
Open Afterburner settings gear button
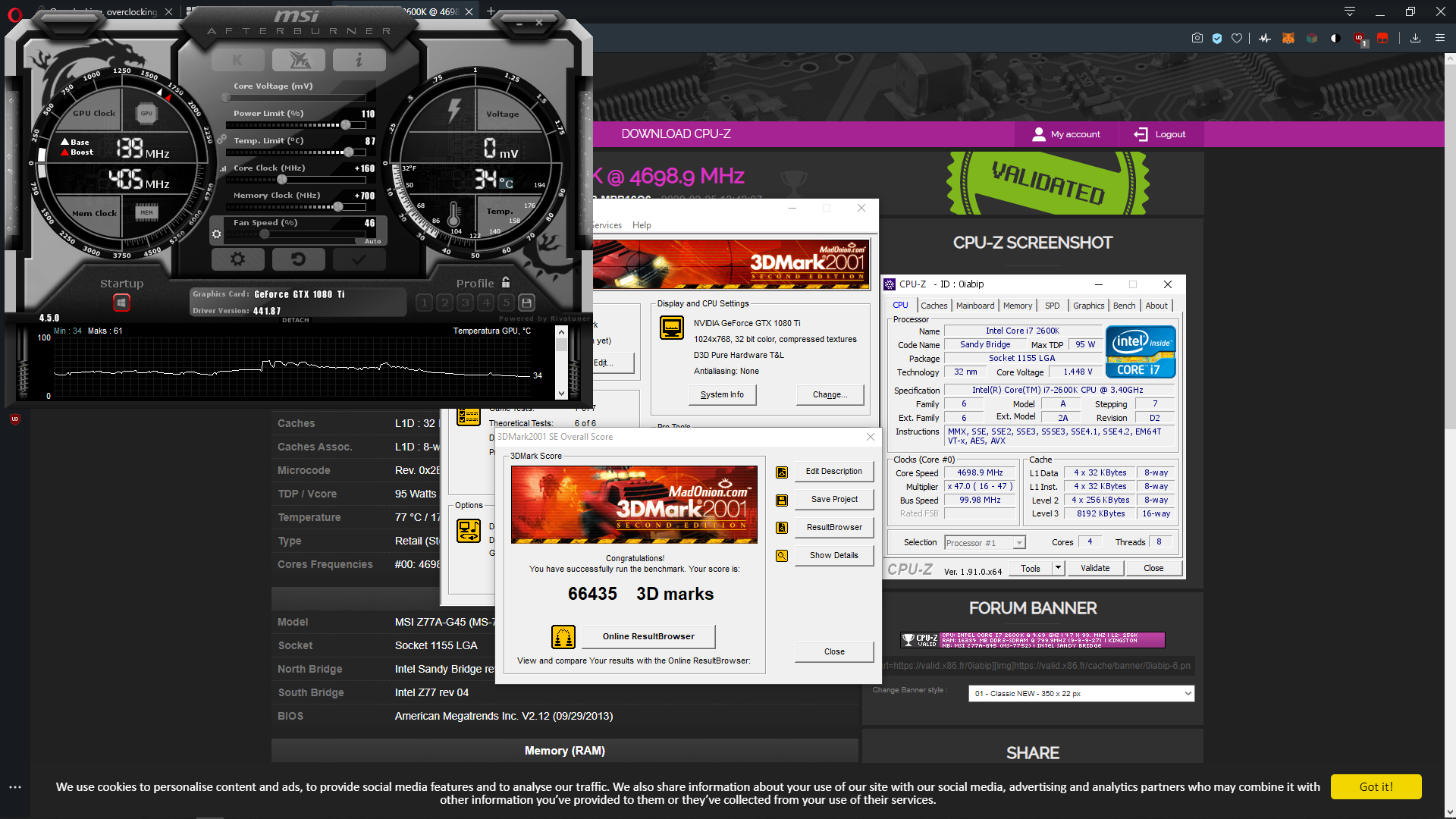click(237, 259)
